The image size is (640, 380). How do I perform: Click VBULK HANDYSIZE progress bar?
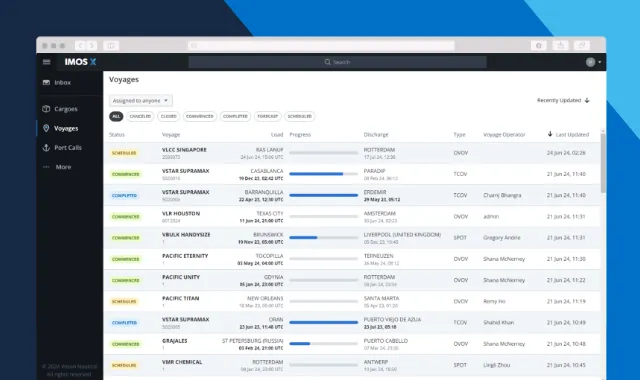click(x=323, y=238)
